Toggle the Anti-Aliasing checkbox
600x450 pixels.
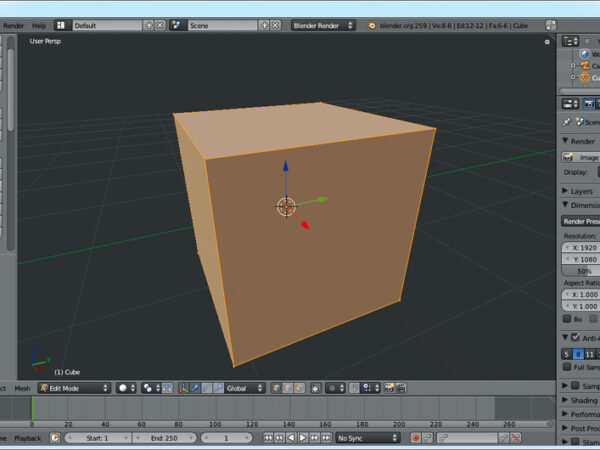(x=576, y=338)
